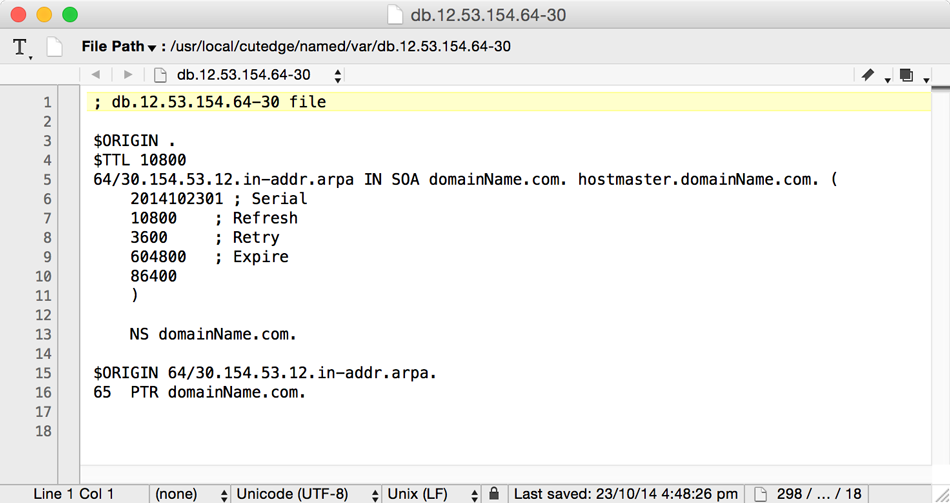Open the Unix (LF) line endings popup
The image size is (950, 503).
pyautogui.click(x=432, y=494)
